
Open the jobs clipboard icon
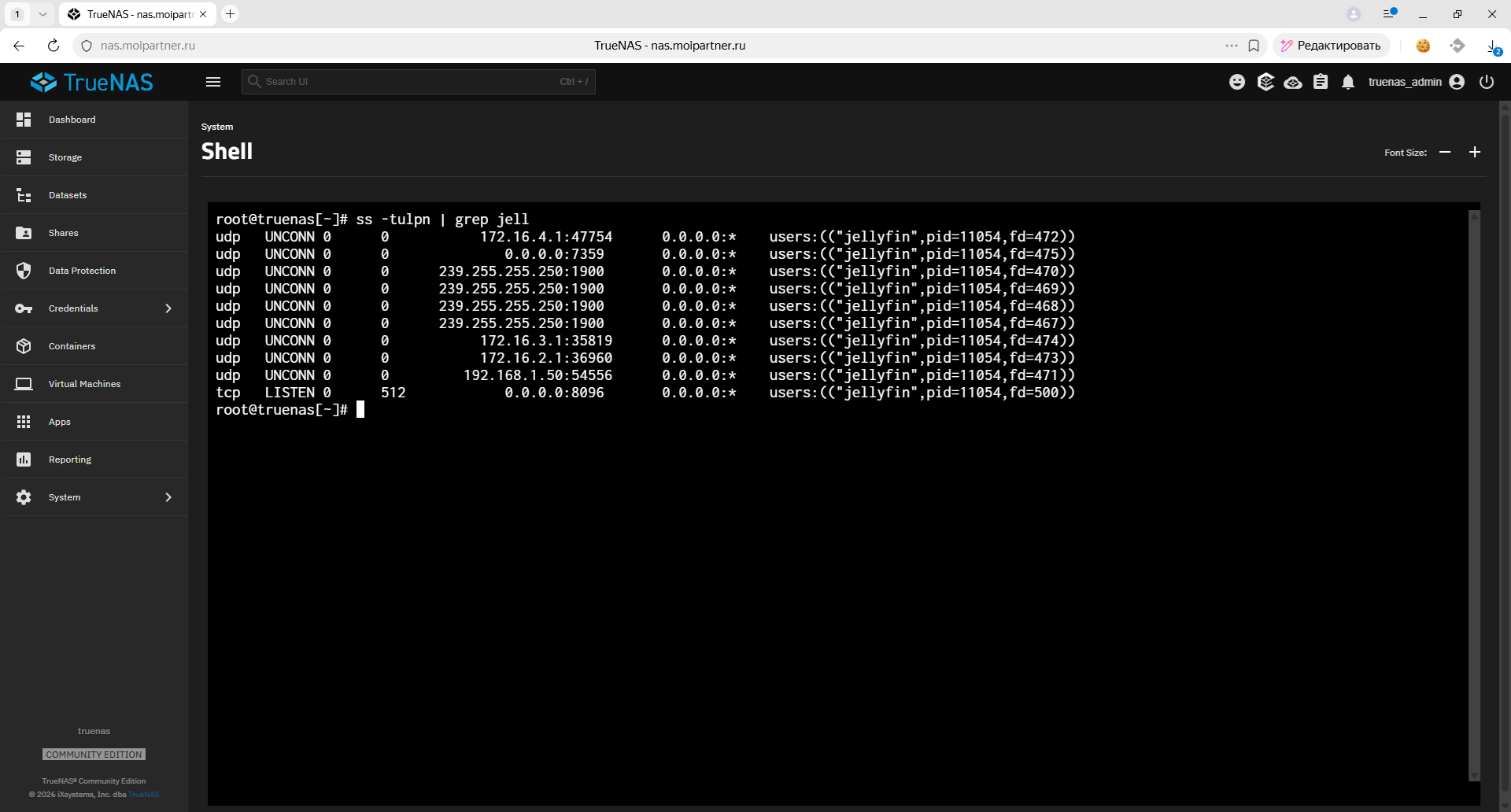1321,82
